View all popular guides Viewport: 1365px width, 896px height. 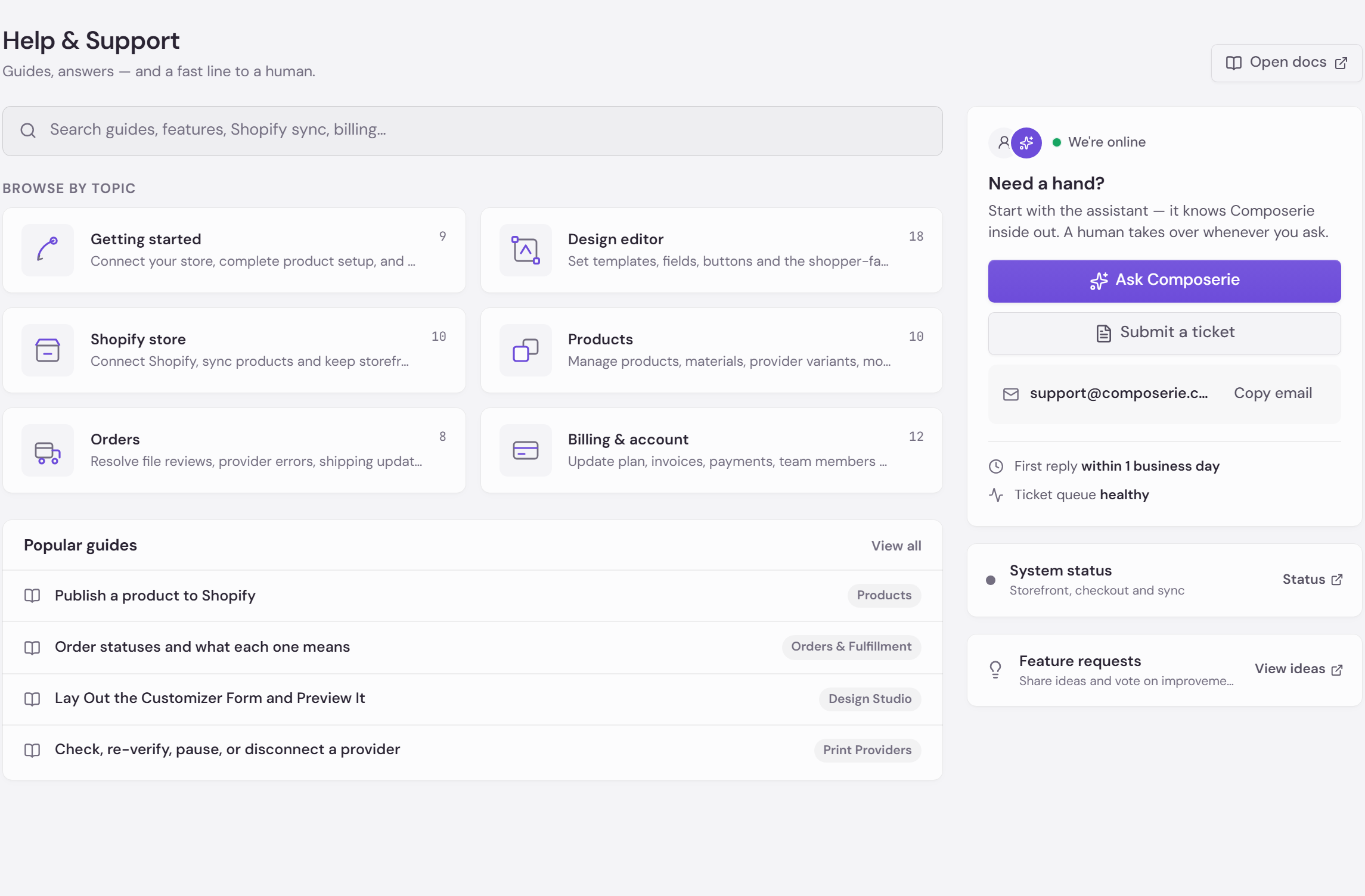[896, 546]
